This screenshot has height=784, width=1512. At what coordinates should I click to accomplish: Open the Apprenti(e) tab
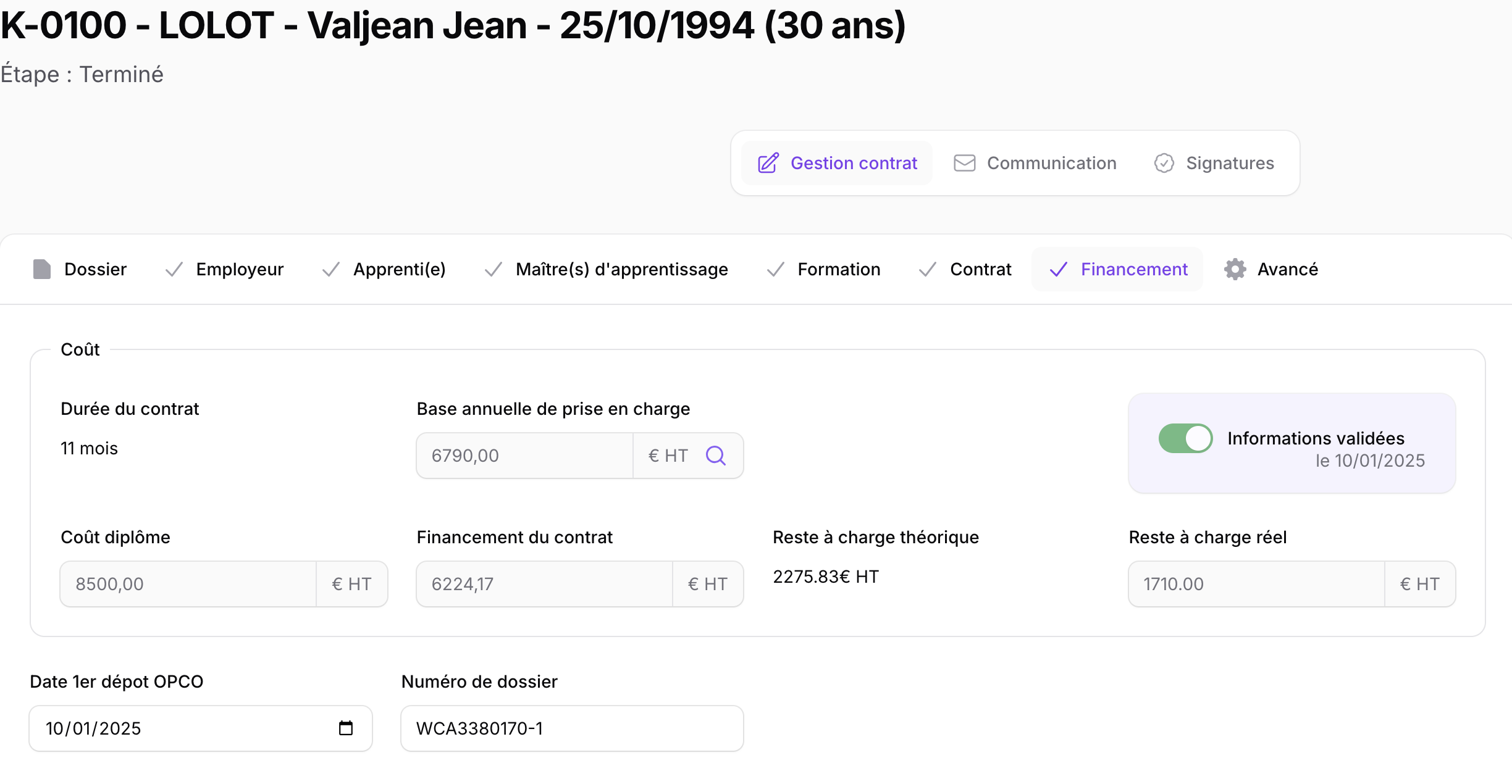coord(399,269)
